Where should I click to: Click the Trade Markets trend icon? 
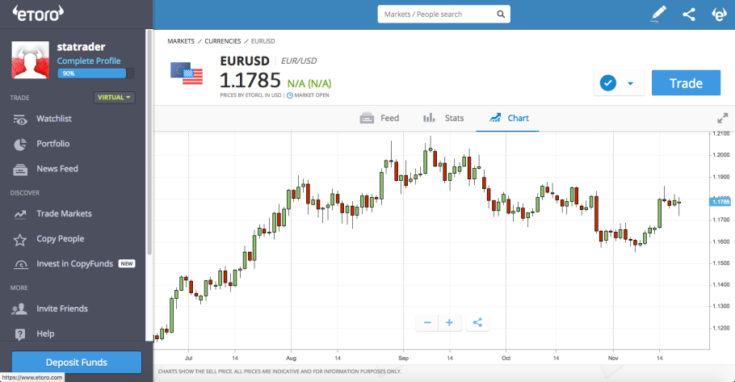coord(20,214)
